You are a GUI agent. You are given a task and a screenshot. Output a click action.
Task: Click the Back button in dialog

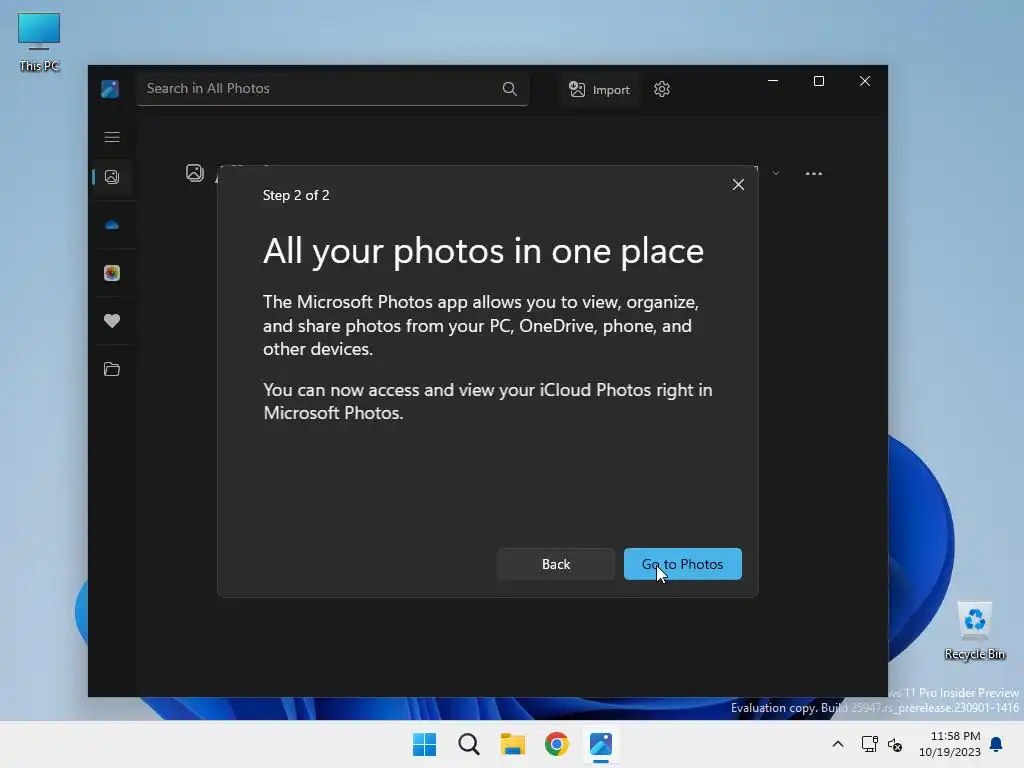coord(556,564)
